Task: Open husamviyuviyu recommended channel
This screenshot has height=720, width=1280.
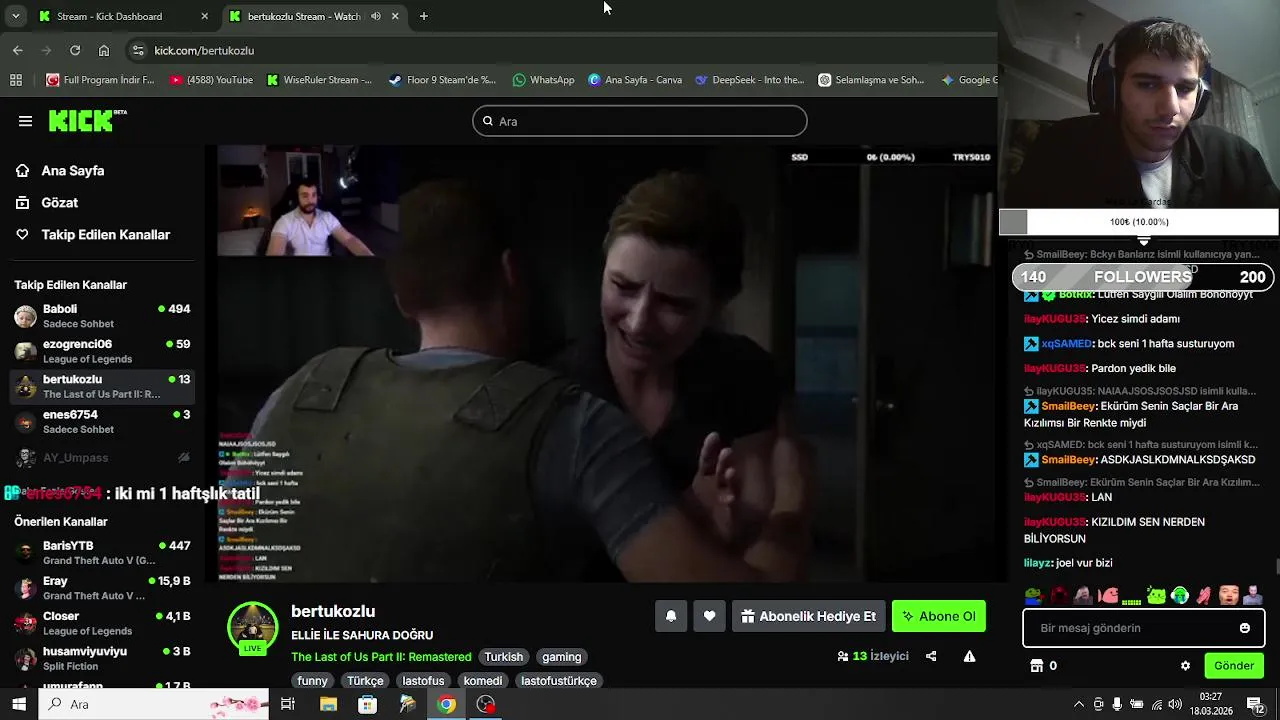Action: click(102, 658)
